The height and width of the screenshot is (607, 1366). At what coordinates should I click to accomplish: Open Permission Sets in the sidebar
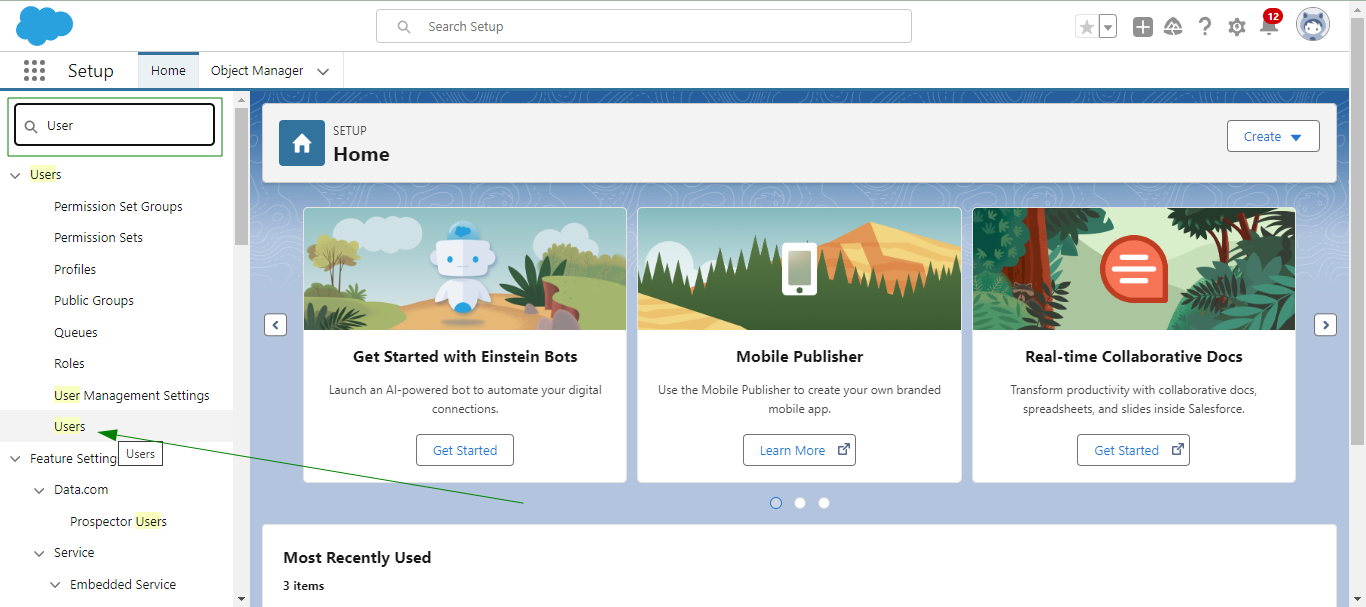pos(98,238)
